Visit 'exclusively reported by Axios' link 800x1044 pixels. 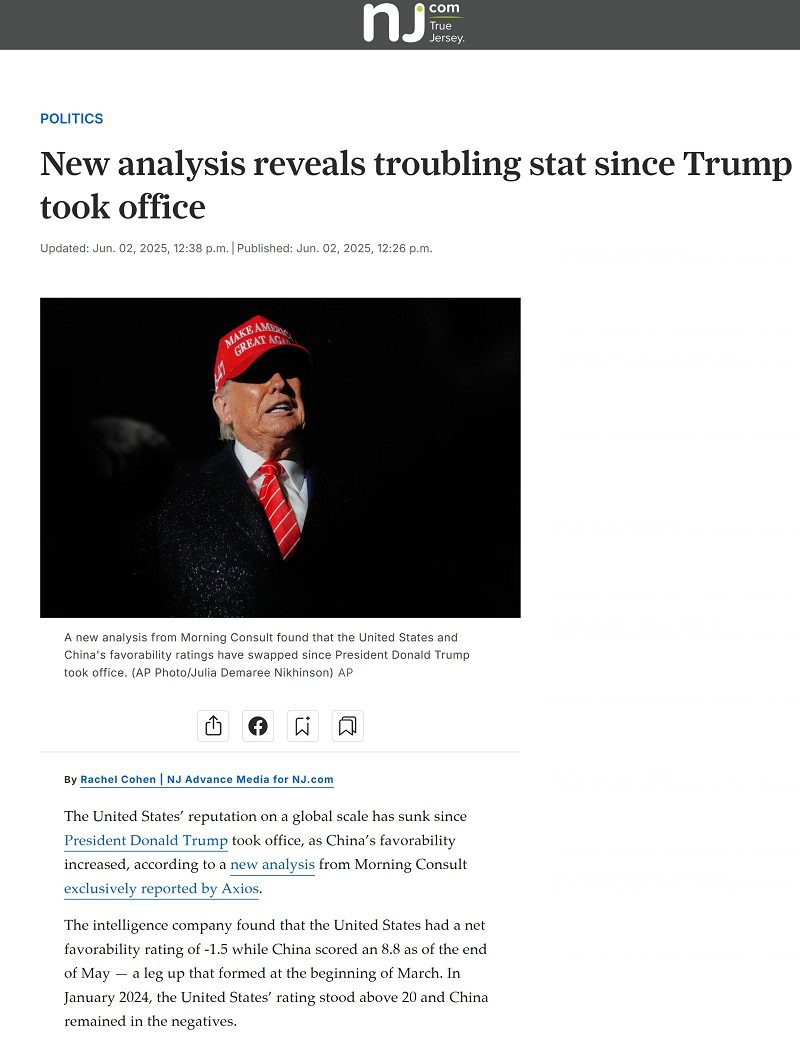pyautogui.click(x=162, y=888)
